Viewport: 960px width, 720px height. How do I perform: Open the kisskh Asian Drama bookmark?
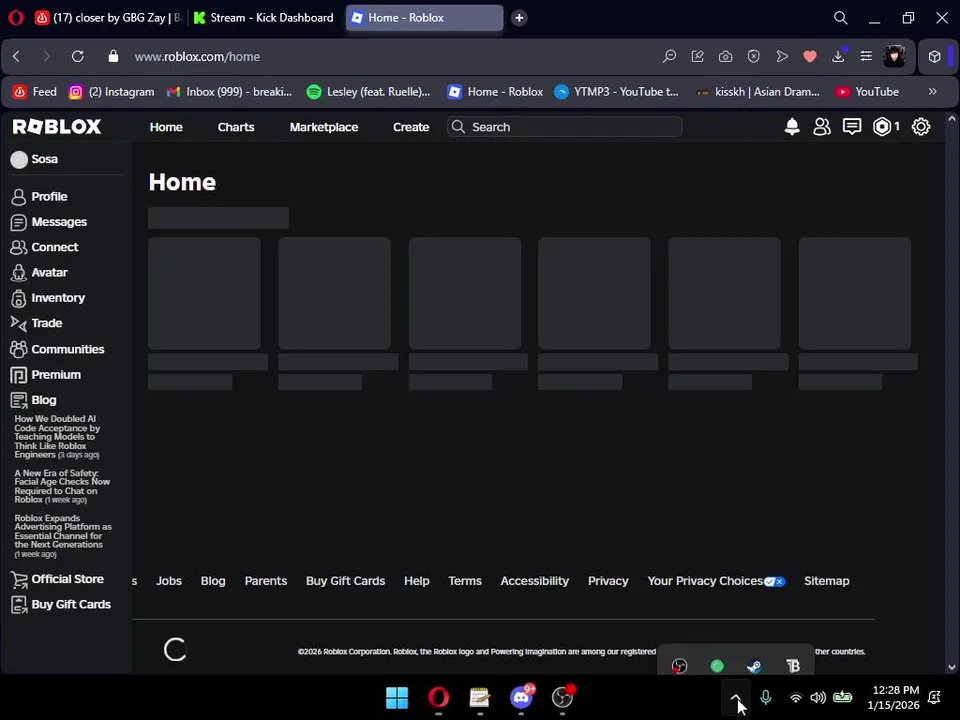coord(758,92)
